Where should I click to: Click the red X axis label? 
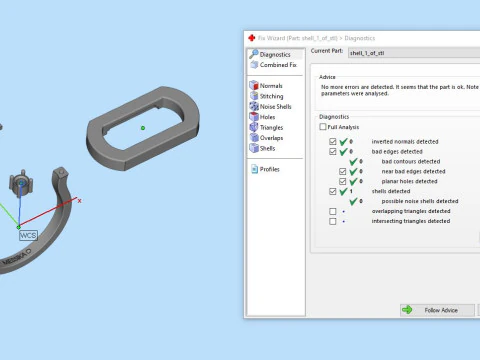(x=79, y=201)
